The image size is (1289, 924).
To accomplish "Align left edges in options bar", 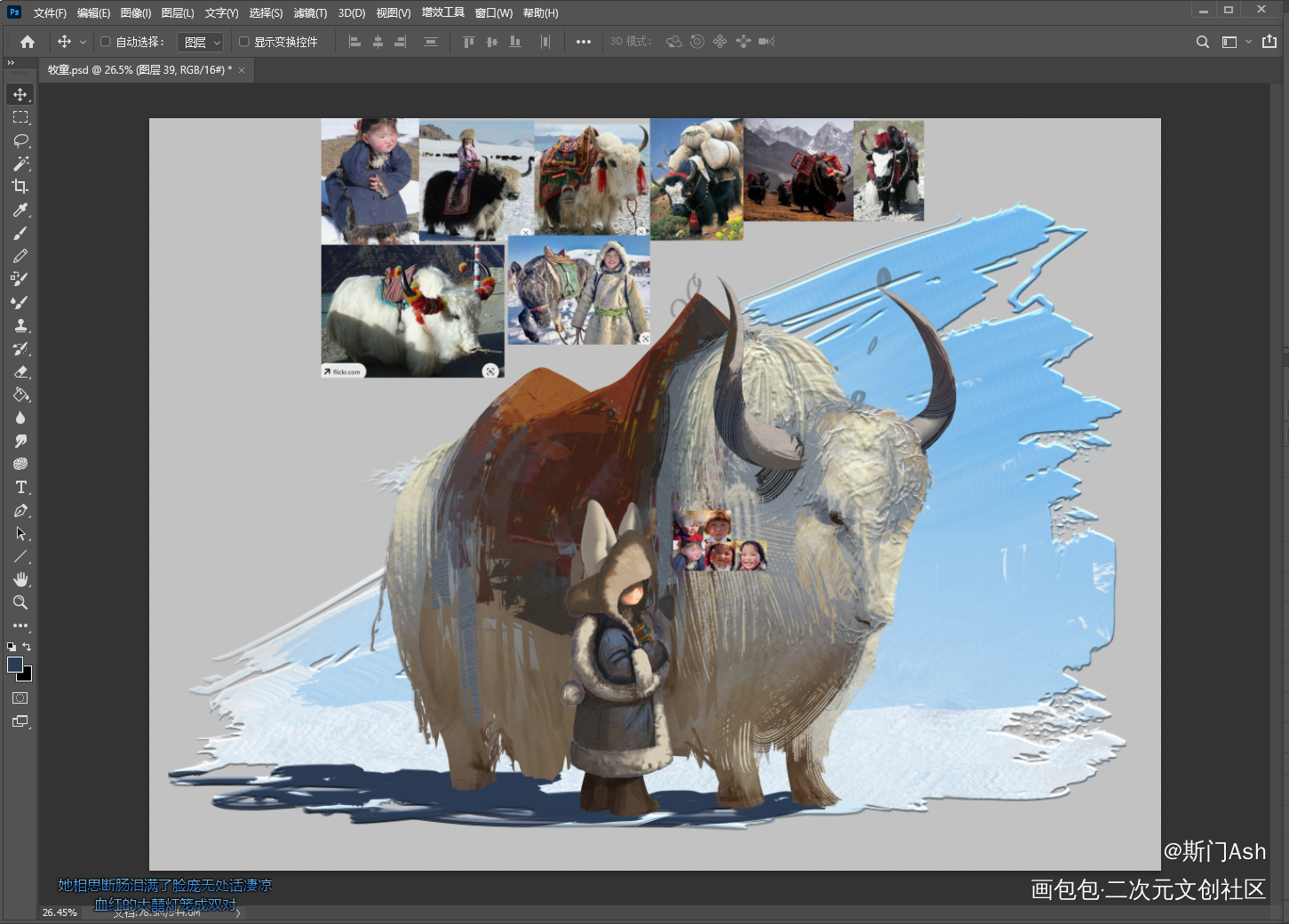I will click(354, 42).
